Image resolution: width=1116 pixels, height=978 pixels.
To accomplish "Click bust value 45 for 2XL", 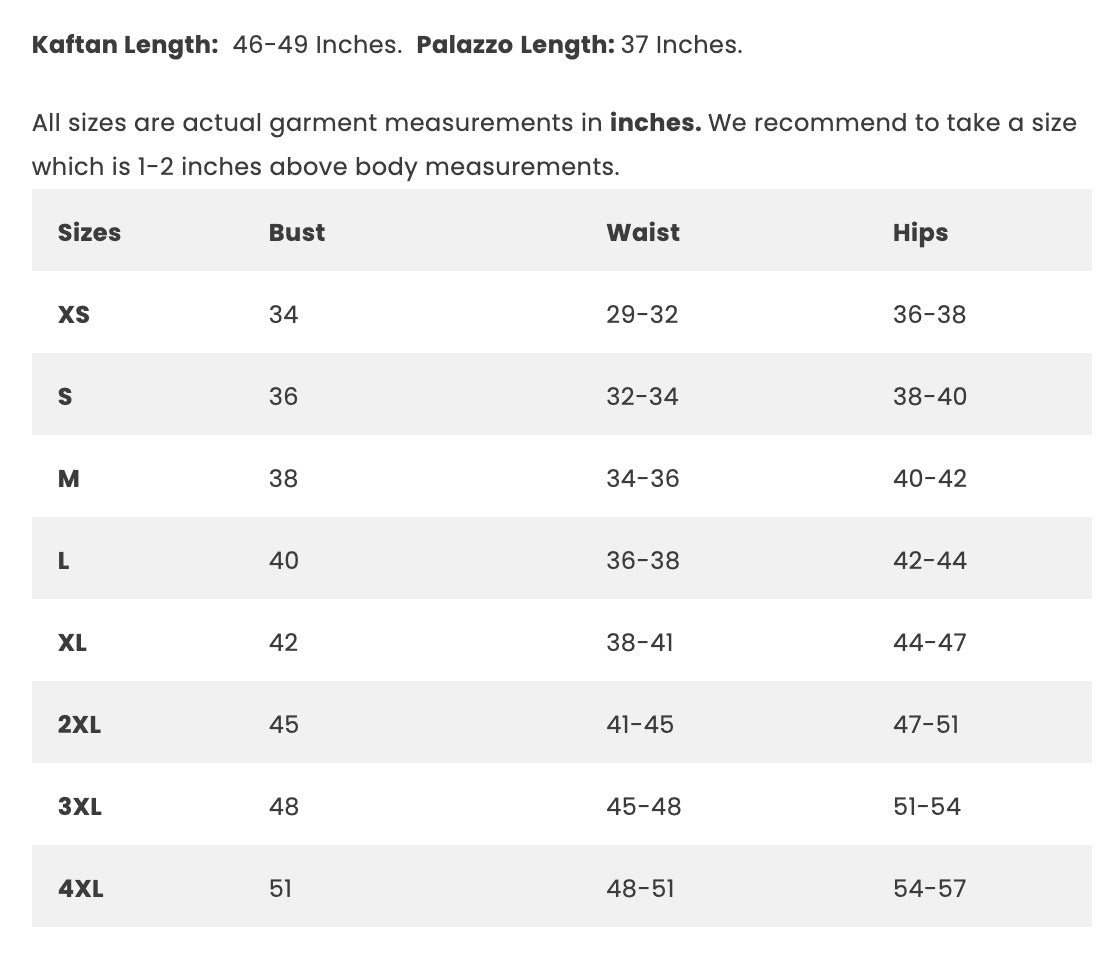I will [x=284, y=724].
